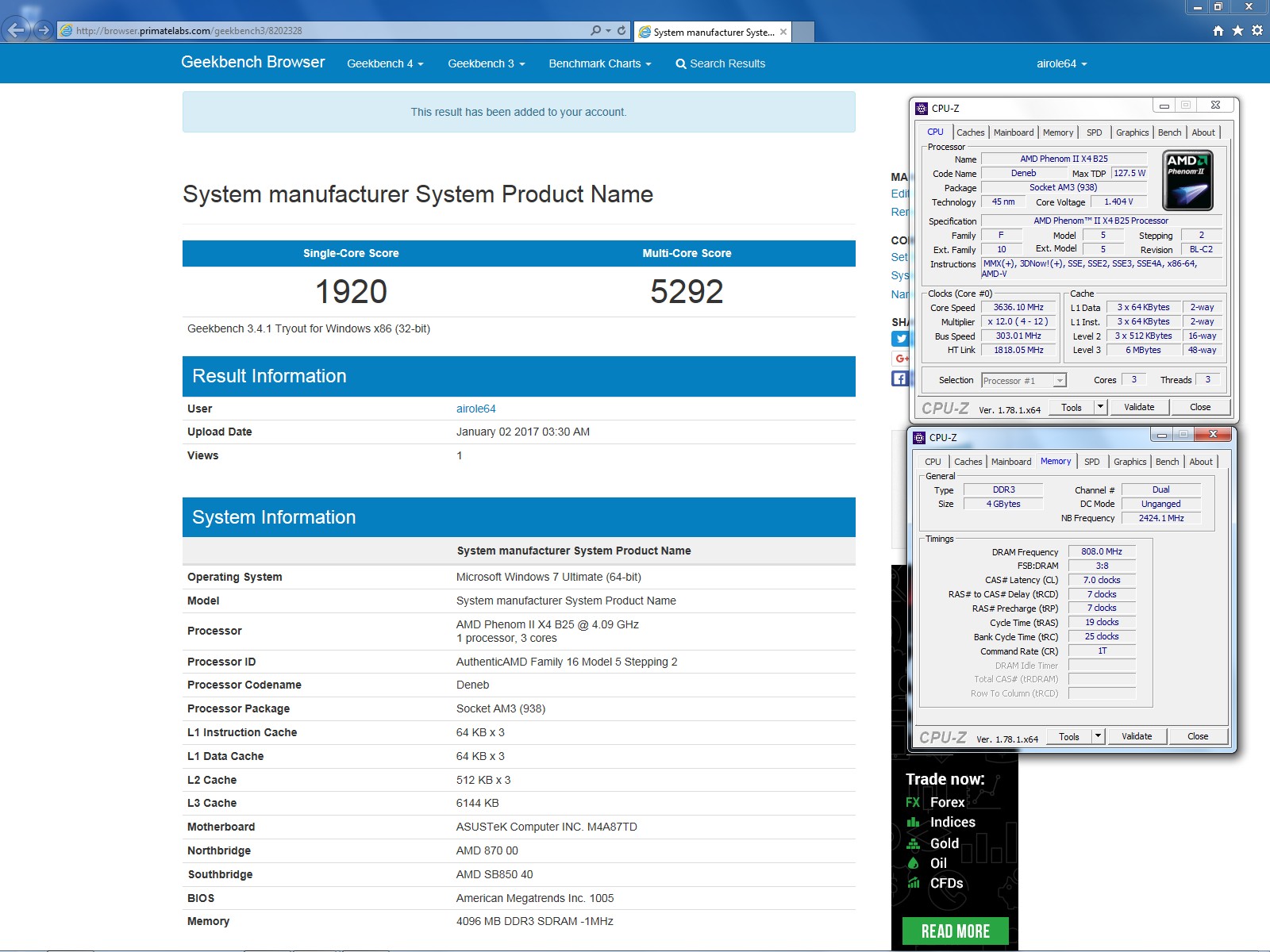Open About tab in bottom CPU-Z

click(x=1201, y=462)
